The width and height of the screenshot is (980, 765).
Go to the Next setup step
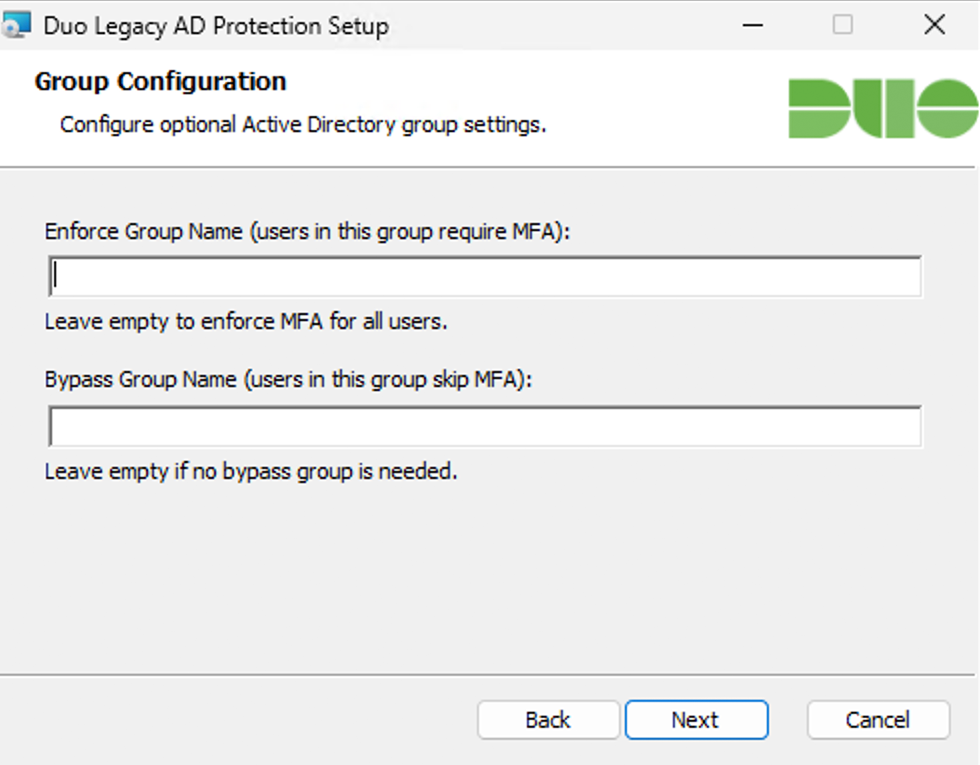click(x=696, y=720)
